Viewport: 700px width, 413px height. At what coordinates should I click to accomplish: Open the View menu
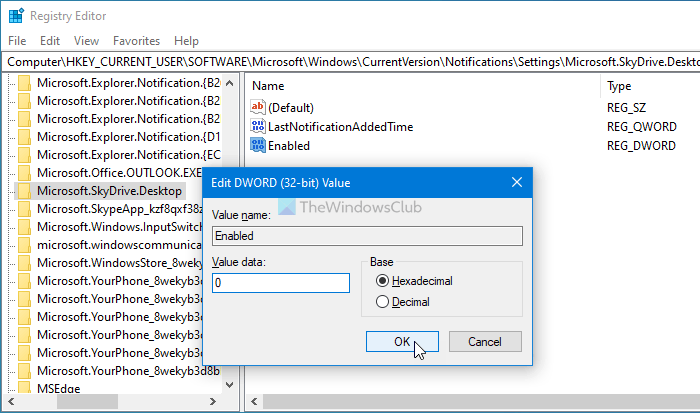pyautogui.click(x=86, y=41)
